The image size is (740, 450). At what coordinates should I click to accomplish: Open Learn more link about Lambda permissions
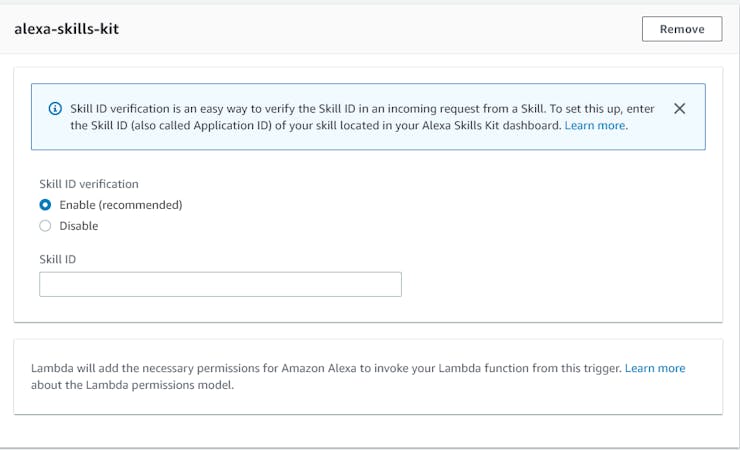point(655,368)
